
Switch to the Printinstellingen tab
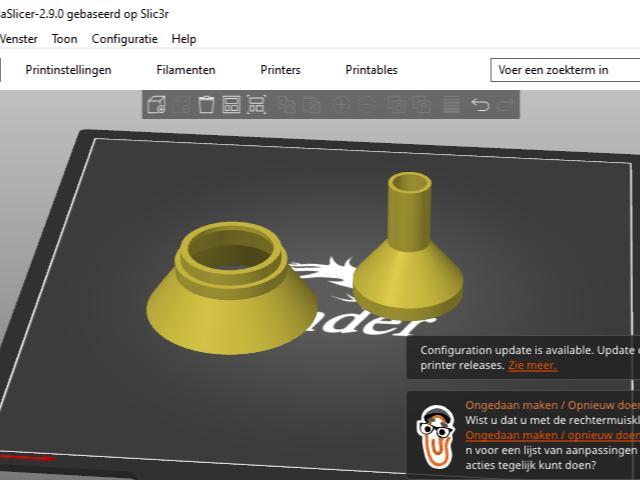tap(68, 70)
